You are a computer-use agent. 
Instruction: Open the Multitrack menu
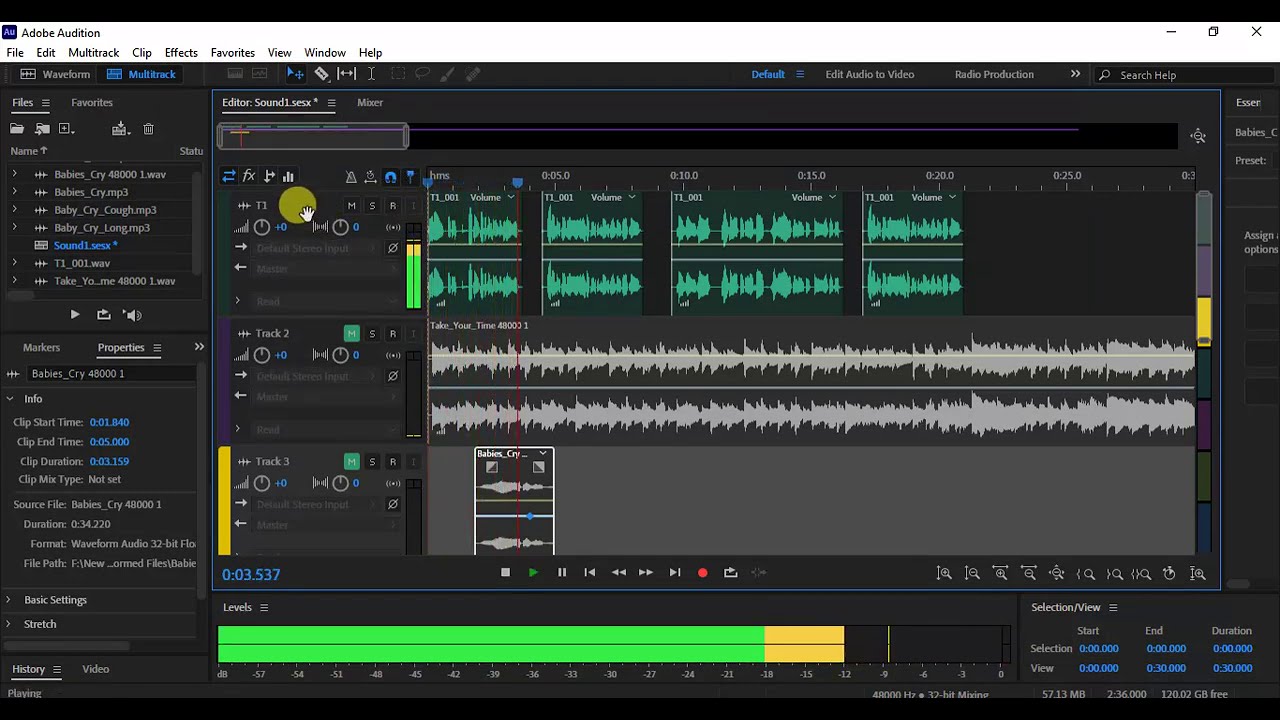coord(93,53)
